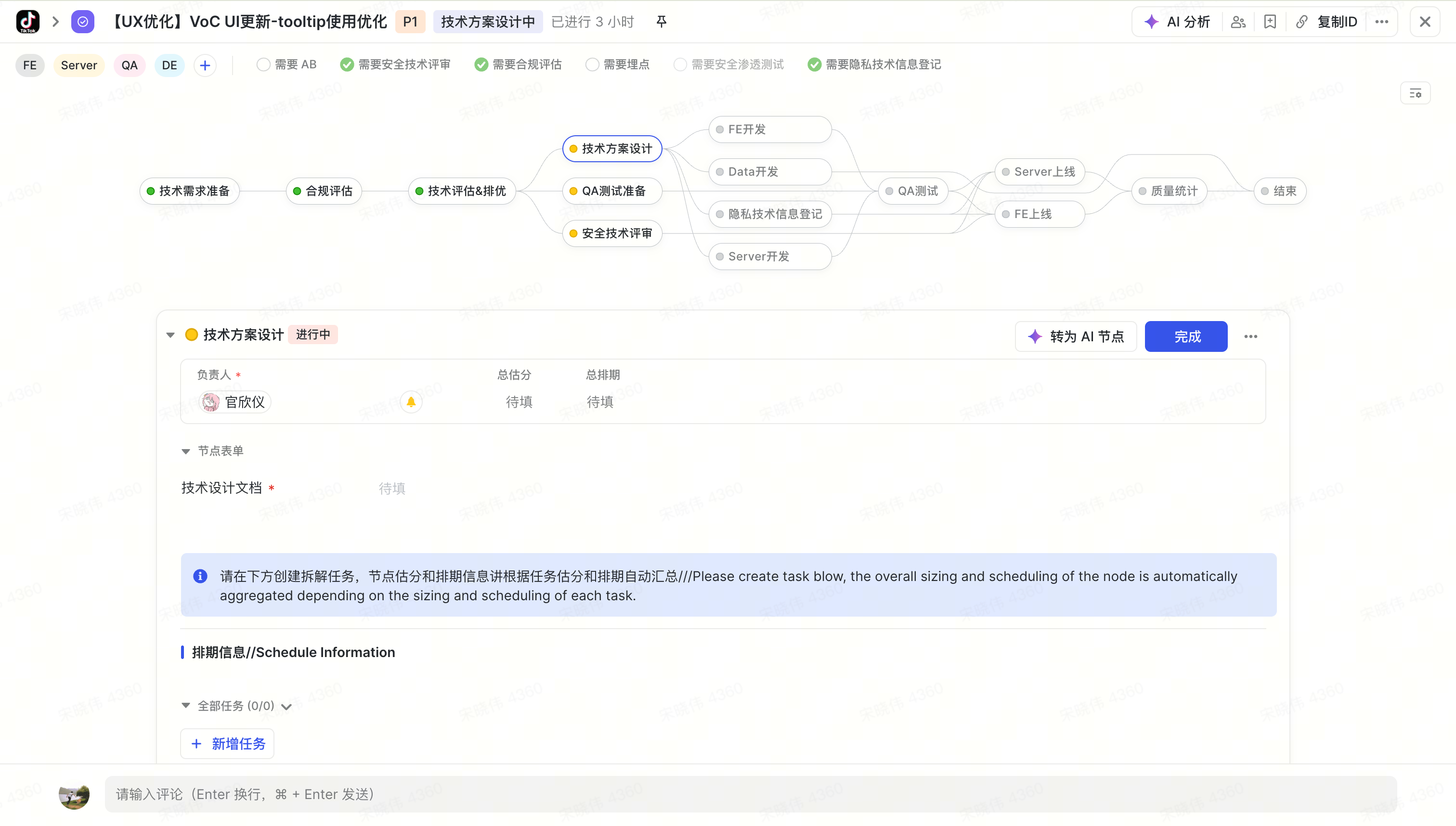
Task: Click the bookmark add icon in header
Action: pyautogui.click(x=1270, y=22)
